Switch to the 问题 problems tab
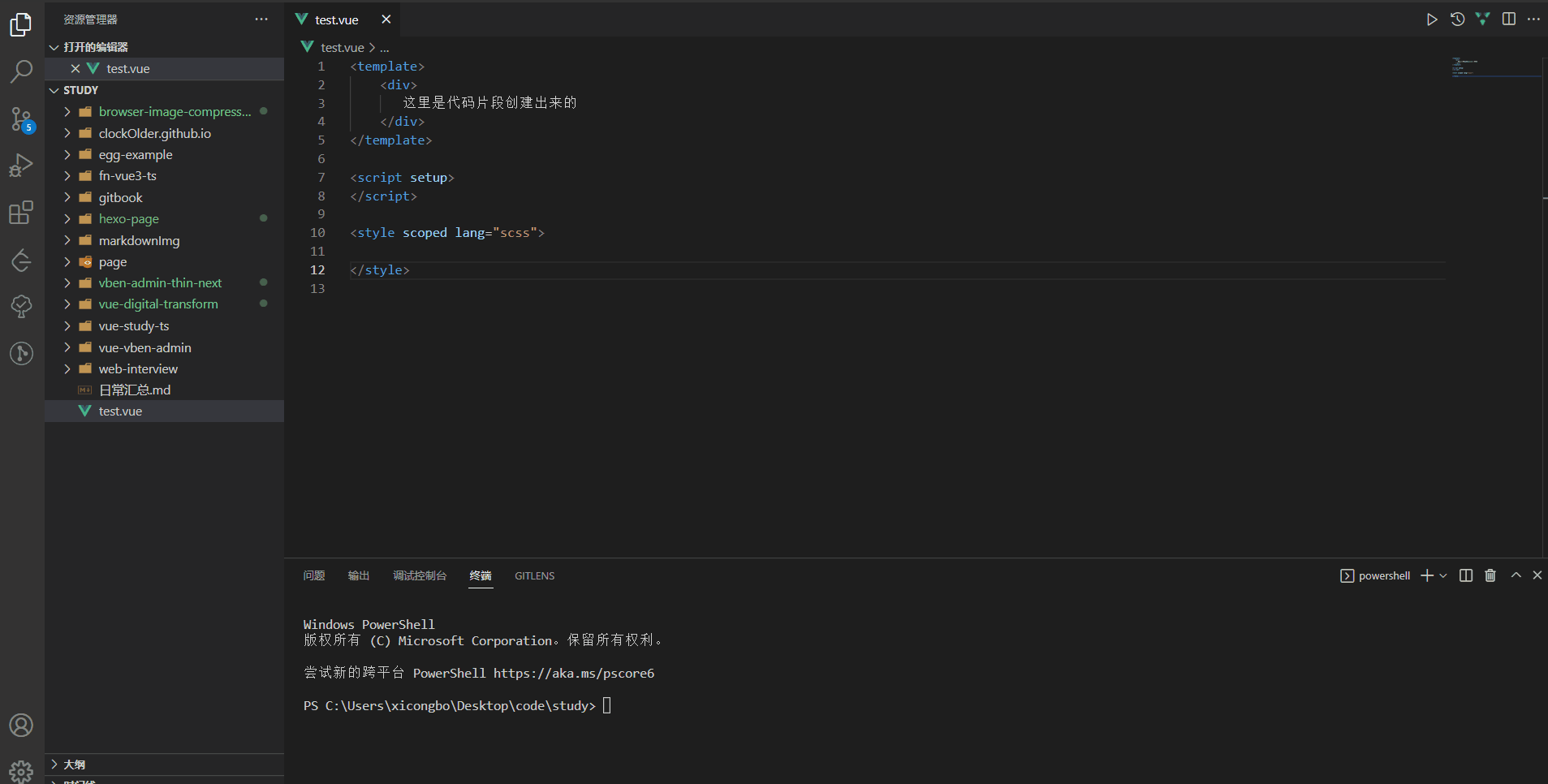This screenshot has width=1548, height=784. (x=314, y=575)
